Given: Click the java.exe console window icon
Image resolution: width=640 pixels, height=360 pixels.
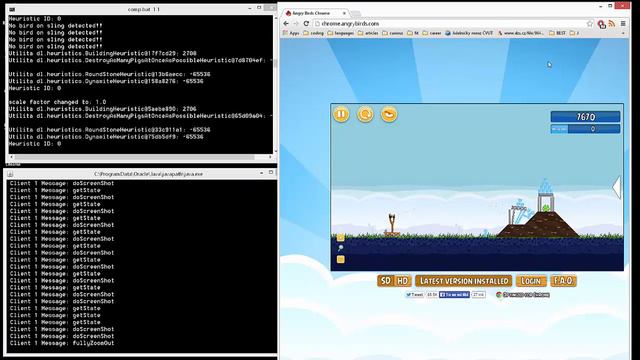Looking at the screenshot, I should coord(10,174).
